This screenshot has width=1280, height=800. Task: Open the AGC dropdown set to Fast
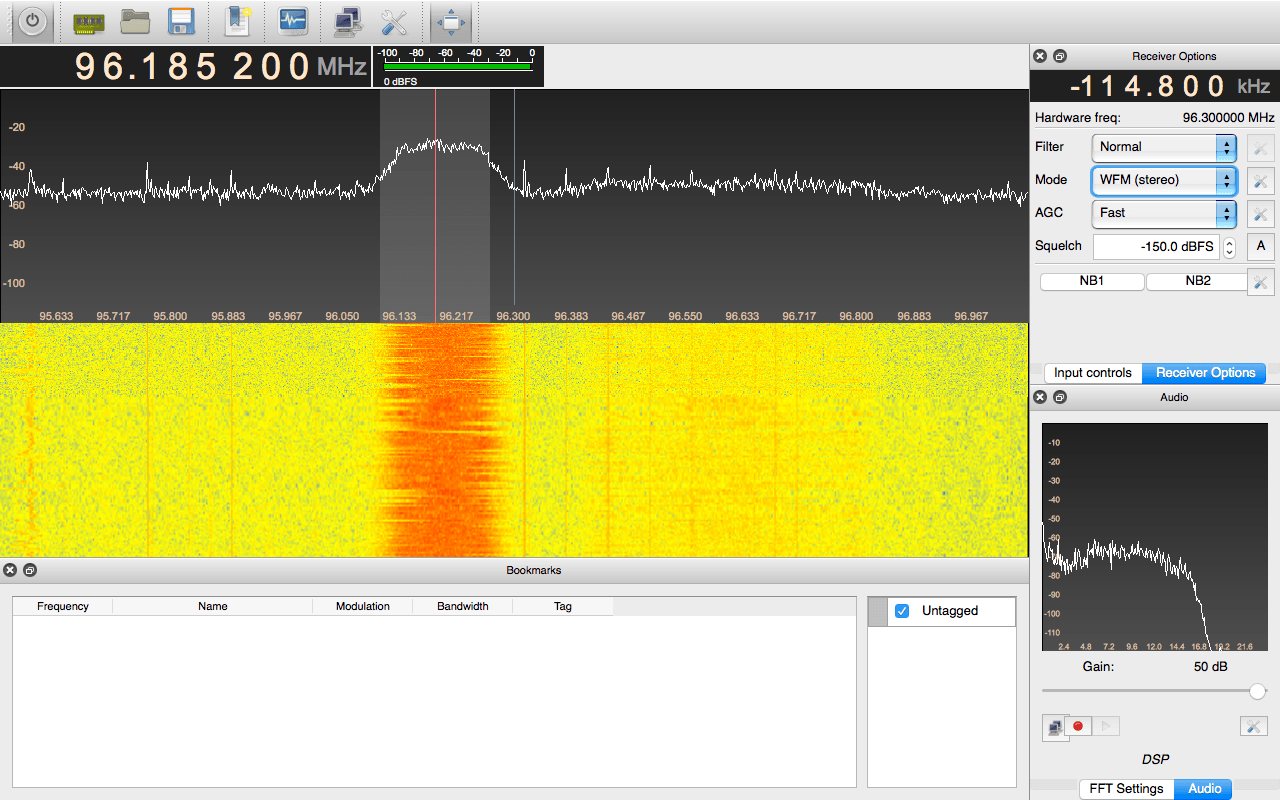(1164, 213)
